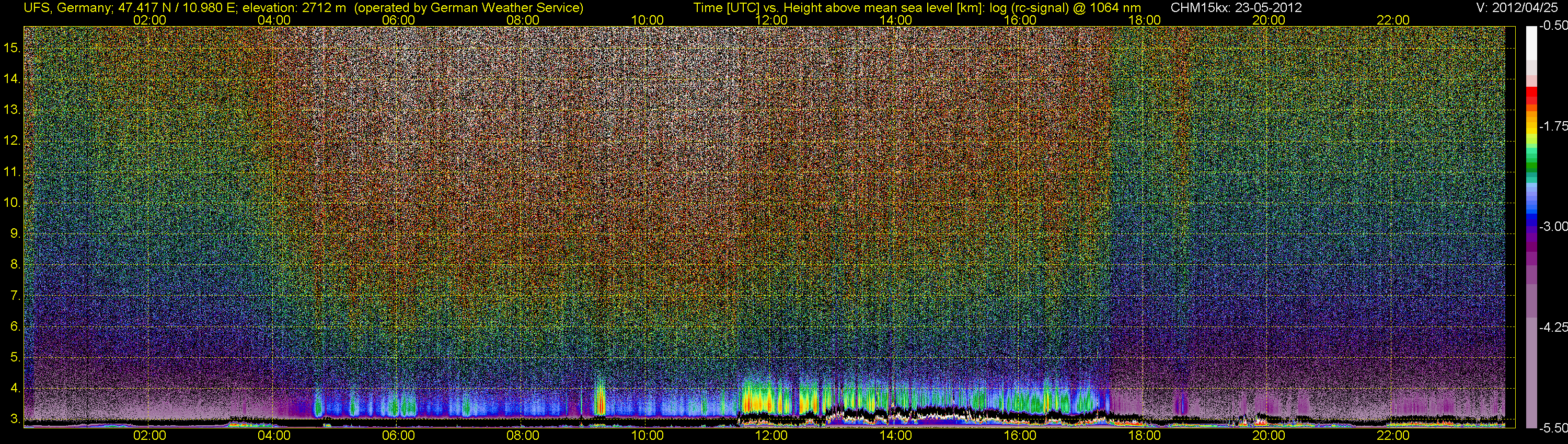Select the 06:00 label on the top time axis

[399, 20]
